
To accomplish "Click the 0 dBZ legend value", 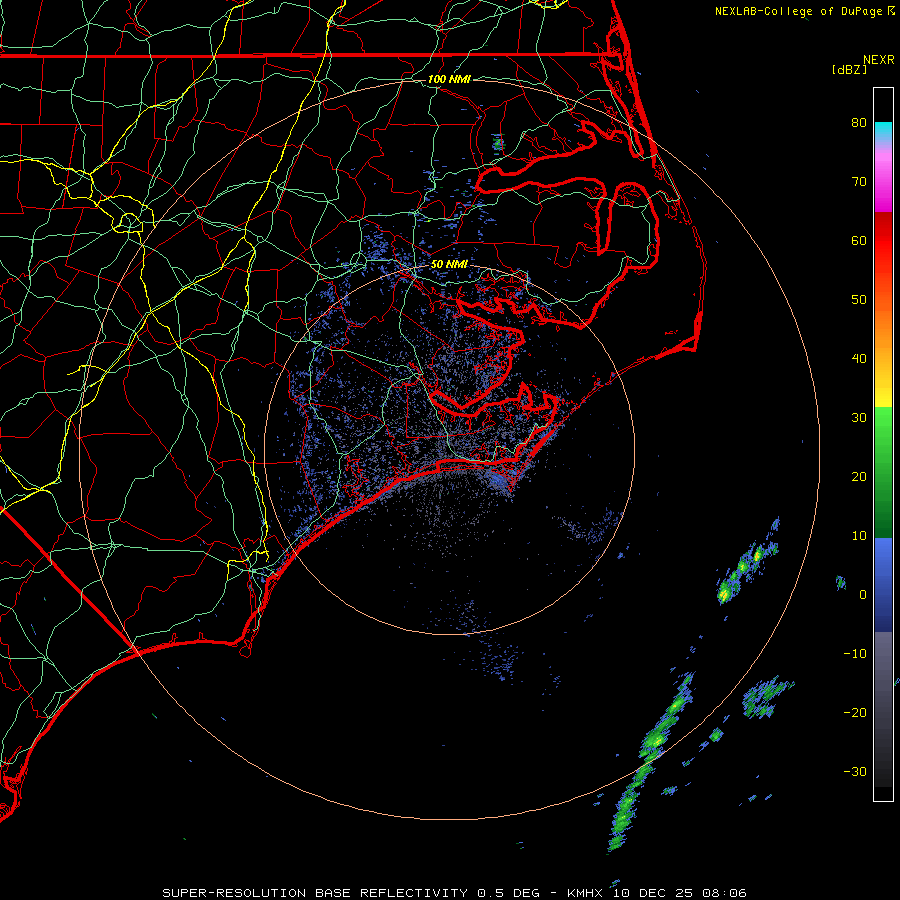I will pyautogui.click(x=863, y=595).
